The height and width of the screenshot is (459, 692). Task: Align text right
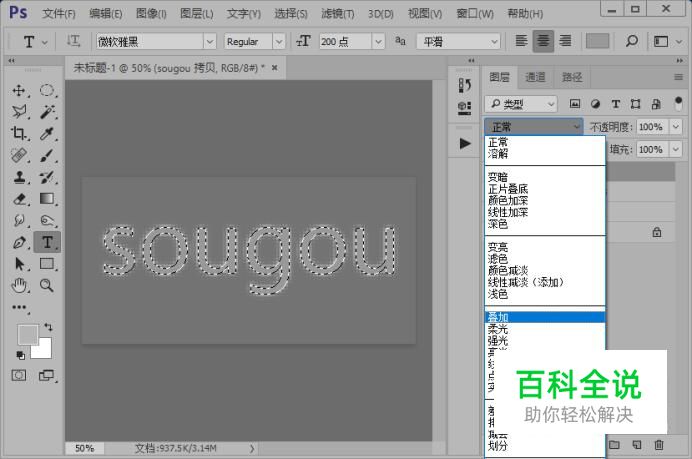[x=565, y=41]
